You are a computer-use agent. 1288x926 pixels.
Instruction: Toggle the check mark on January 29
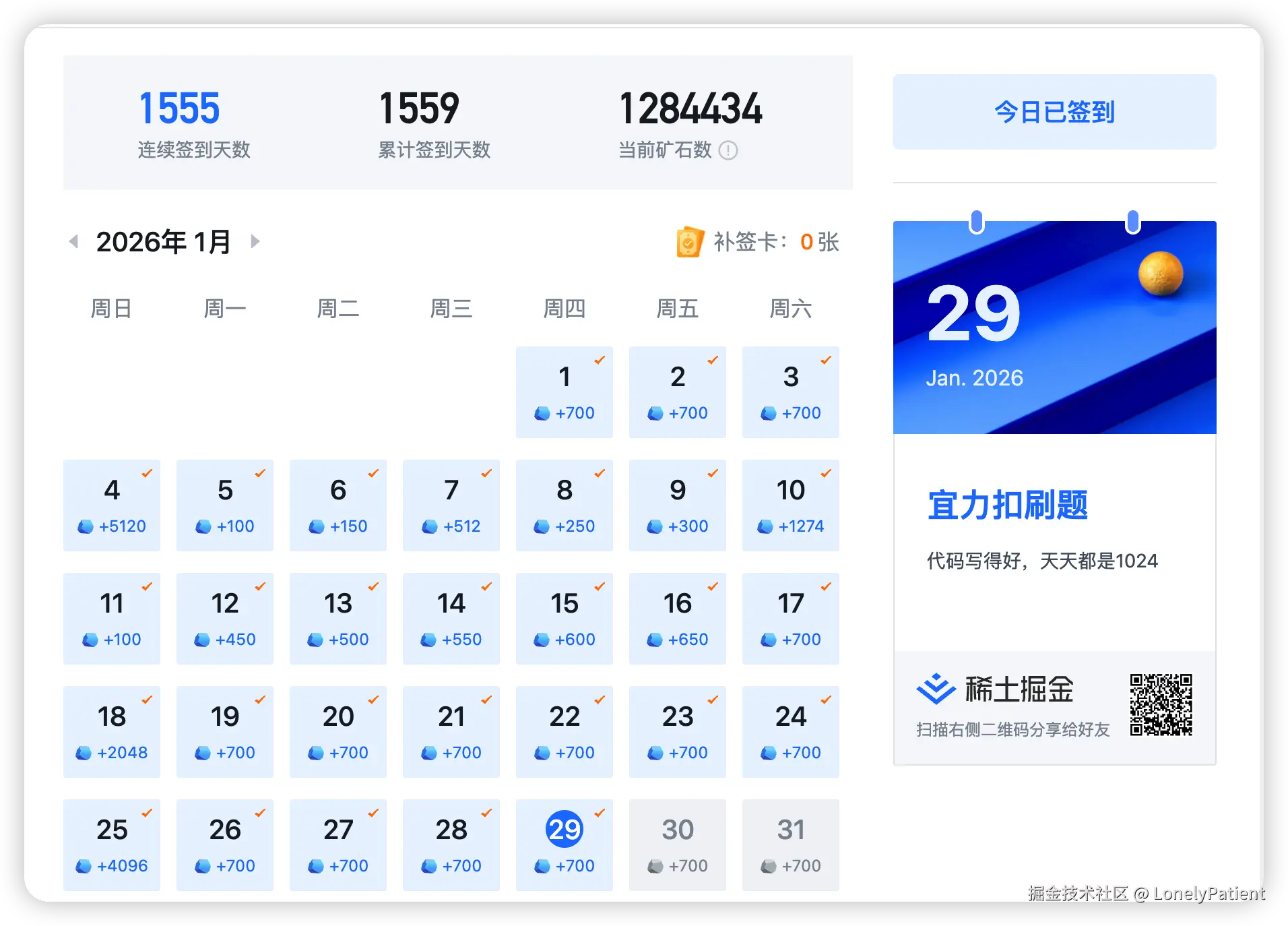600,813
